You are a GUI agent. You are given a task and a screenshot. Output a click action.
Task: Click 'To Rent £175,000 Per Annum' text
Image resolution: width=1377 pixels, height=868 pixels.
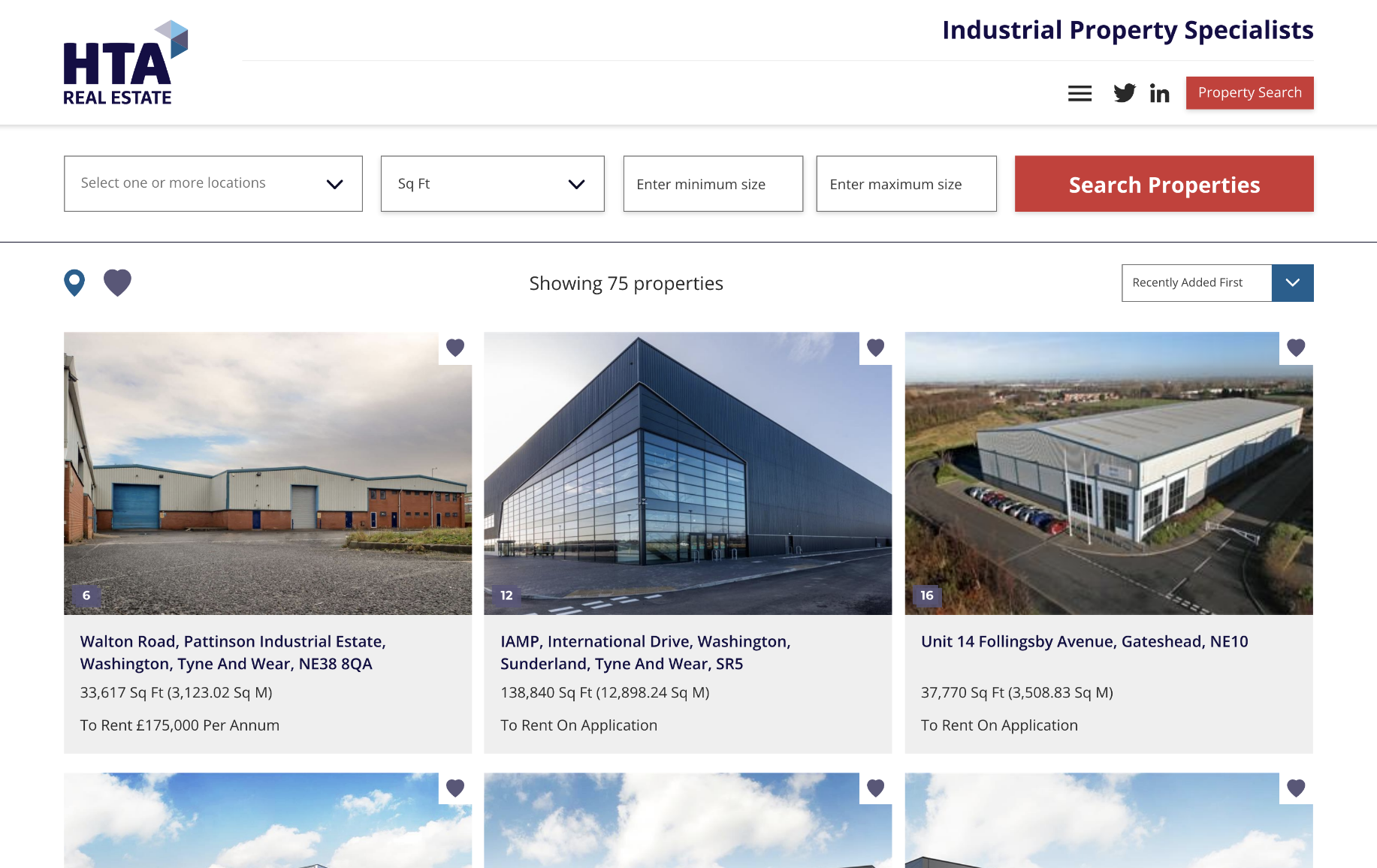[x=180, y=725]
